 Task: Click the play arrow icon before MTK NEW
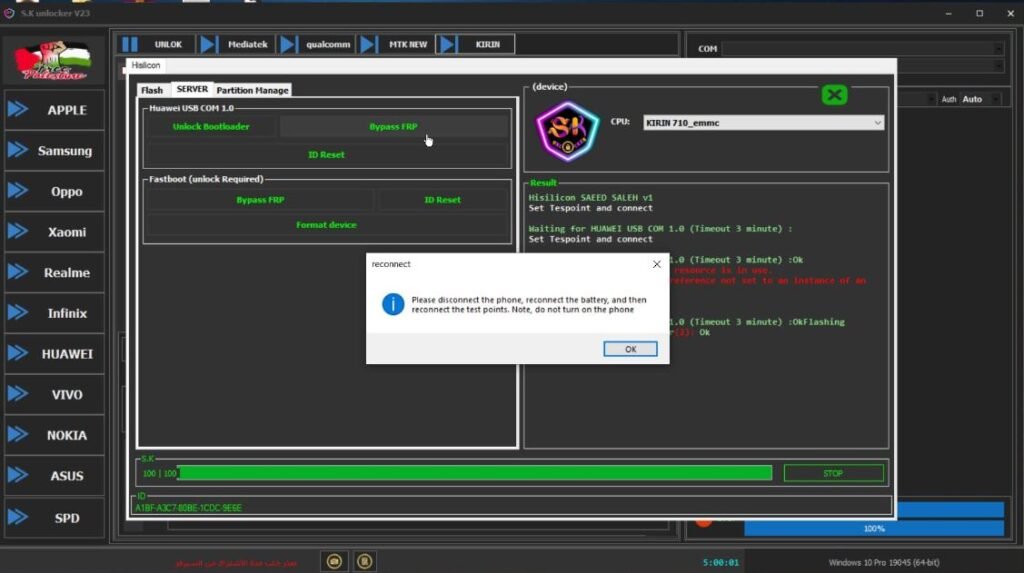[x=368, y=44]
